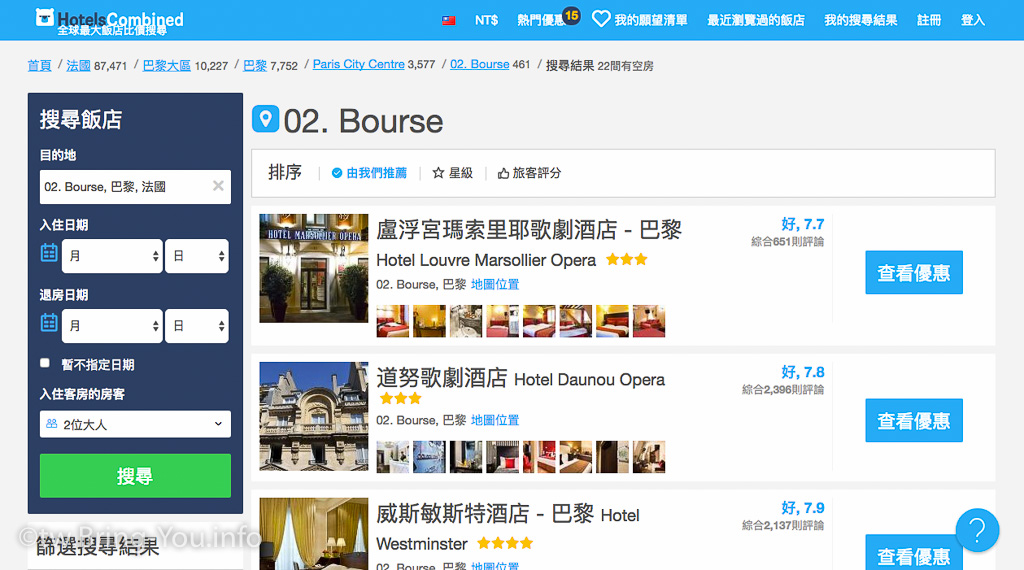Open main photo of Hotel Louvre Marsollier Opera
Image resolution: width=1024 pixels, height=570 pixels.
coord(313,268)
